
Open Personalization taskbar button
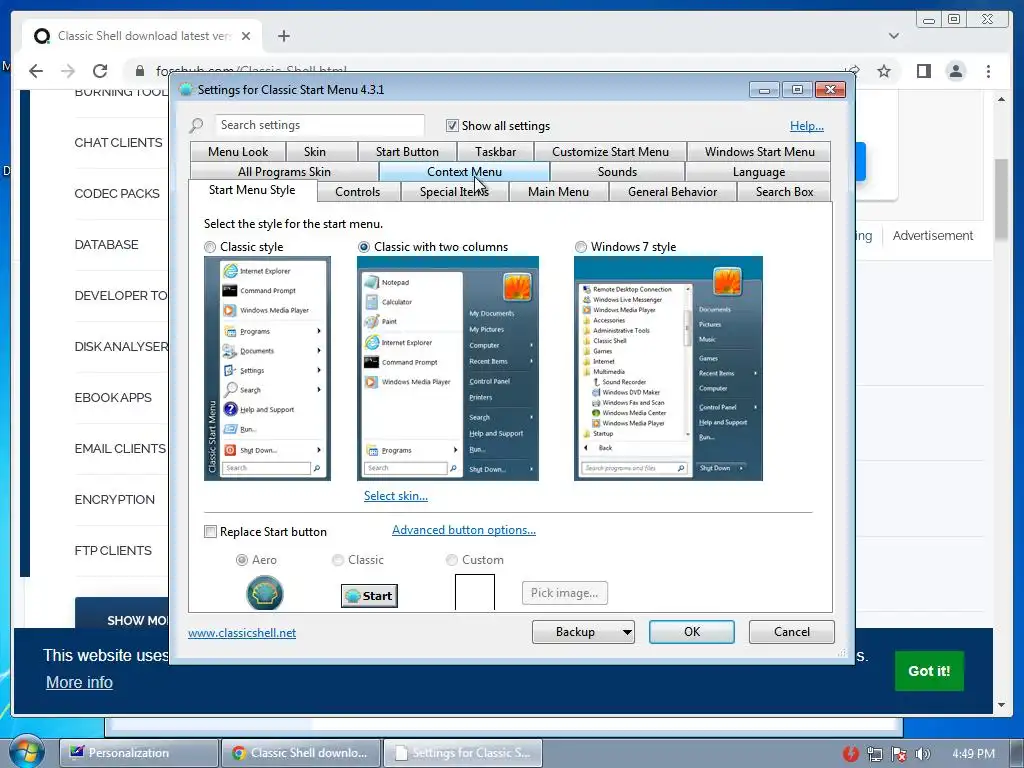pyautogui.click(x=138, y=753)
